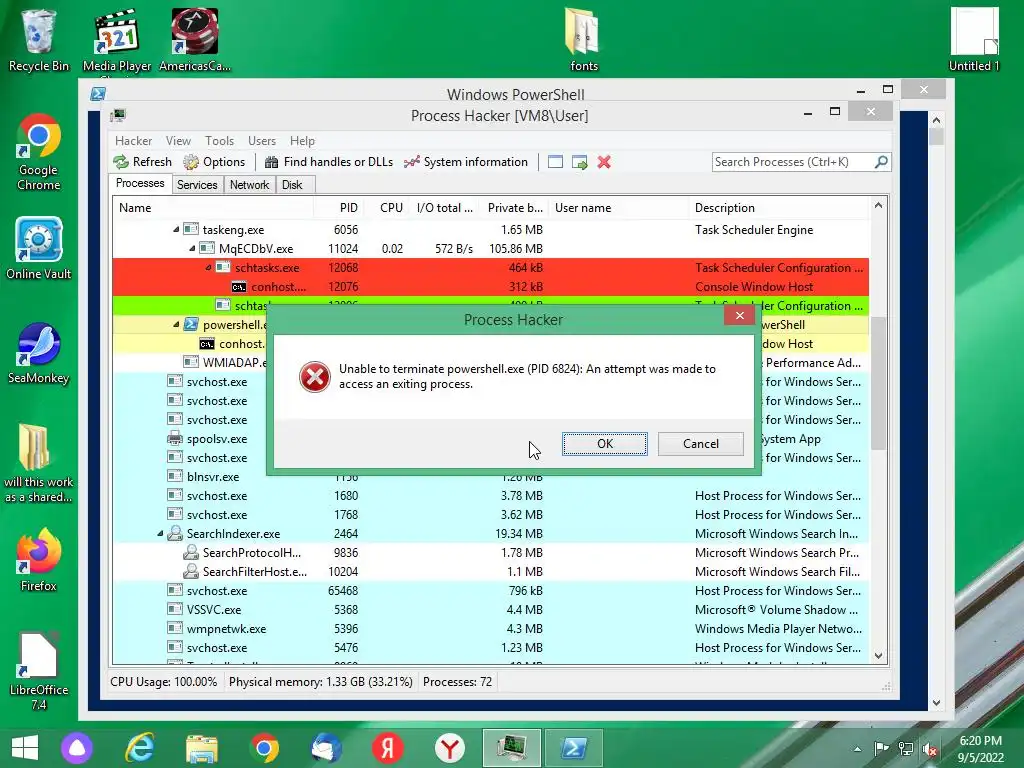Click the process list scroll-down arrow
Viewport: 1024px width, 768px height.
point(878,656)
